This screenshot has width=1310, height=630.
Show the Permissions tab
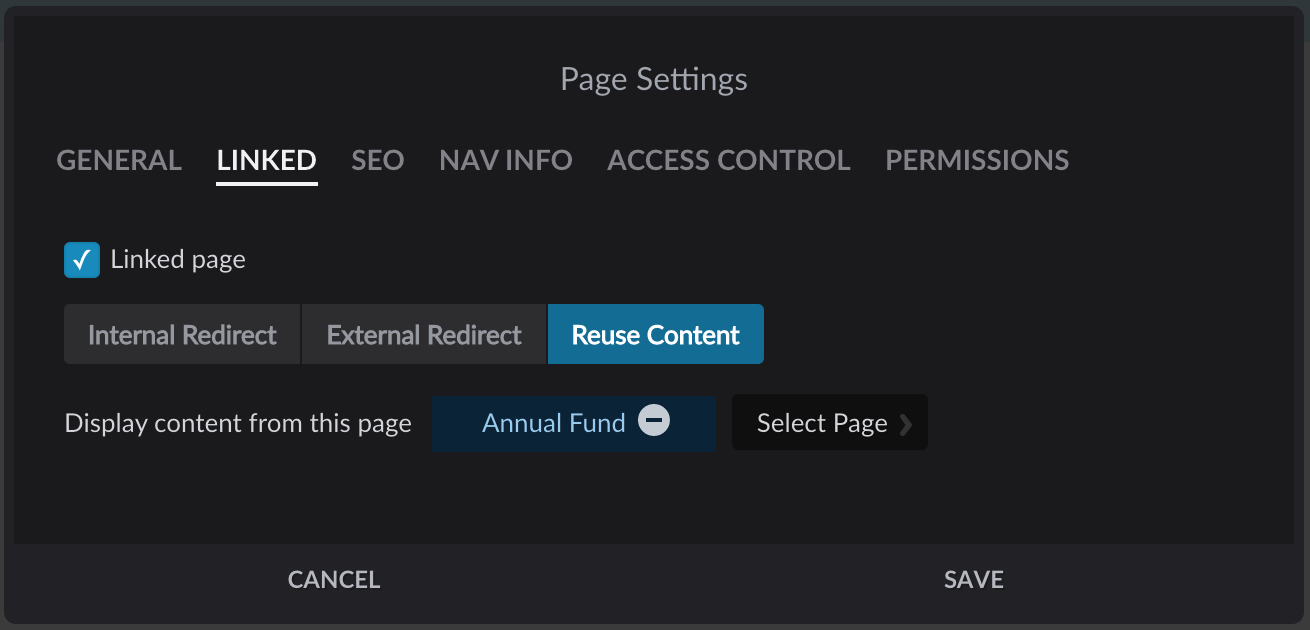pyautogui.click(x=977, y=160)
